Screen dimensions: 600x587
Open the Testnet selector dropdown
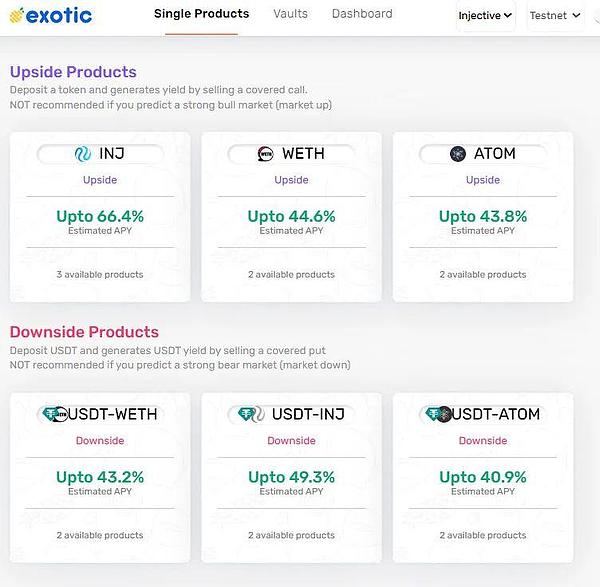[x=553, y=16]
